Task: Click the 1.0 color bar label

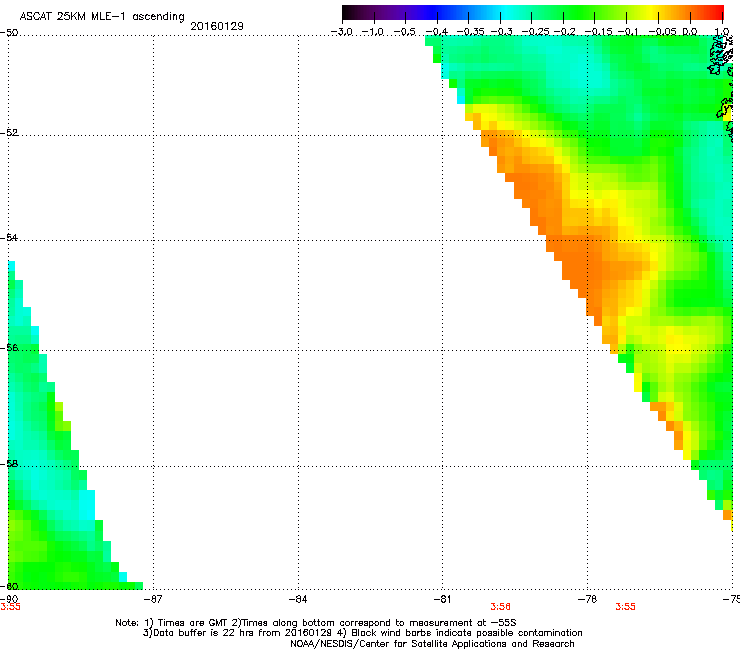Action: [x=722, y=32]
